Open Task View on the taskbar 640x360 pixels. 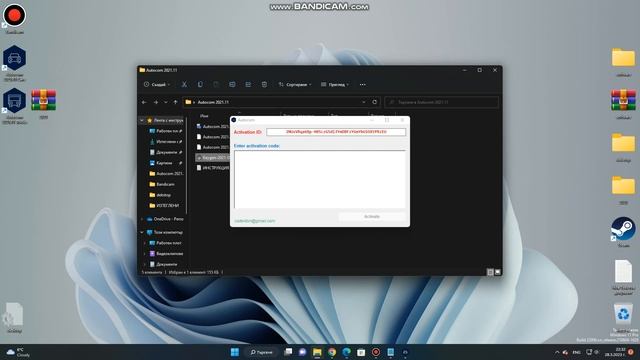click(288, 352)
